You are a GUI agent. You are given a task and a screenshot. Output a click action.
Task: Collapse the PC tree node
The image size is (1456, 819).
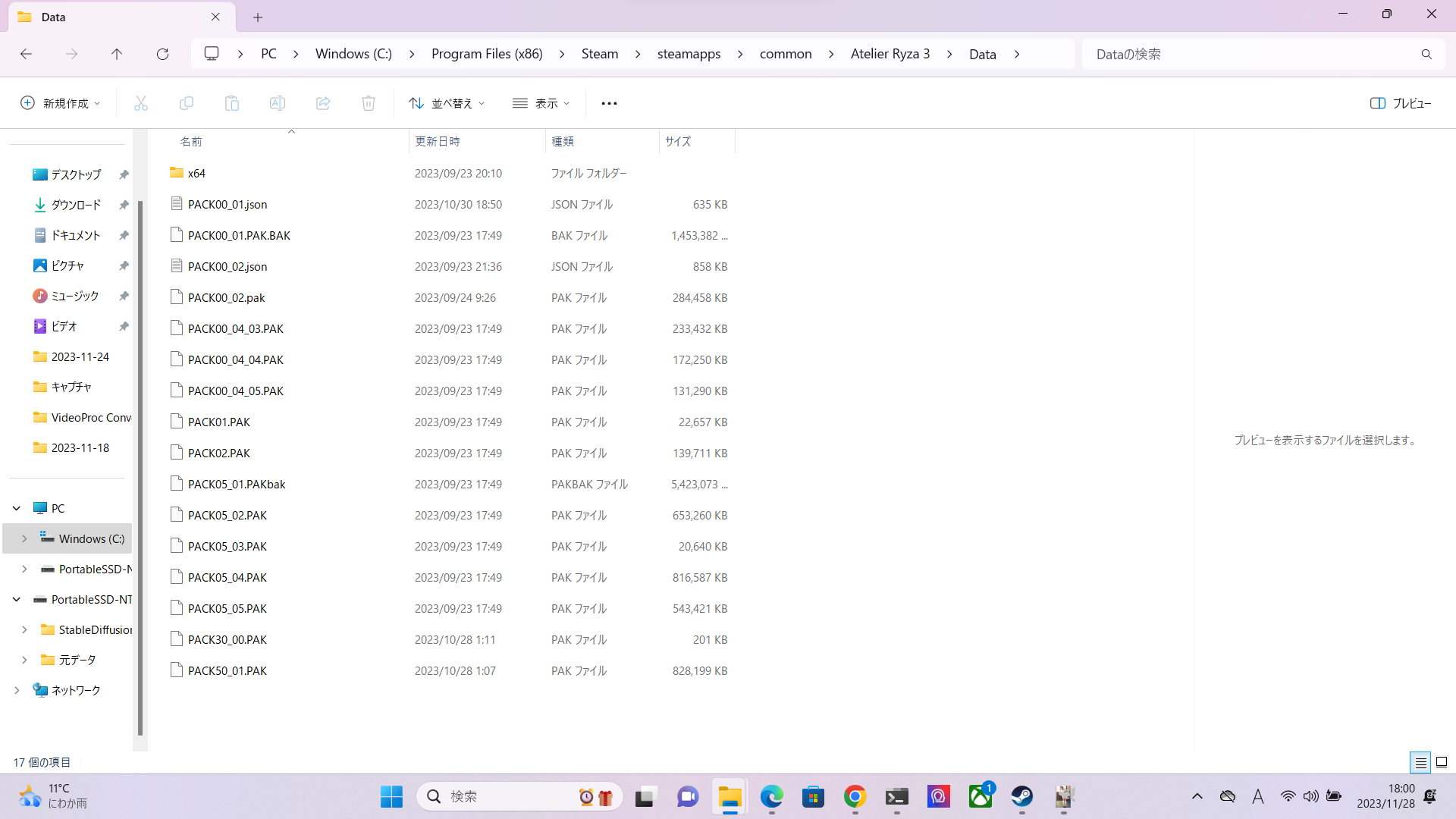tap(17, 508)
